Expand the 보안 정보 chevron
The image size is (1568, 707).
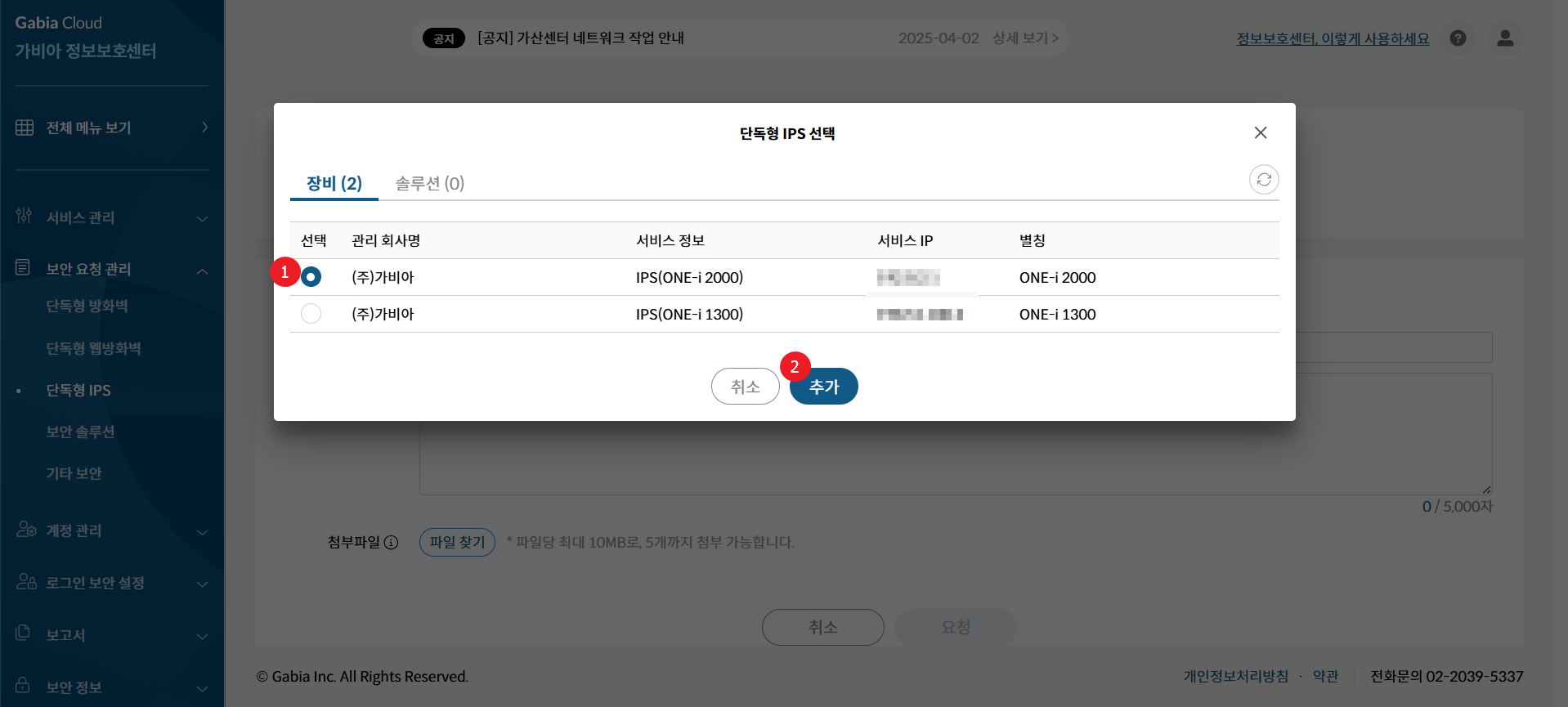(203, 689)
